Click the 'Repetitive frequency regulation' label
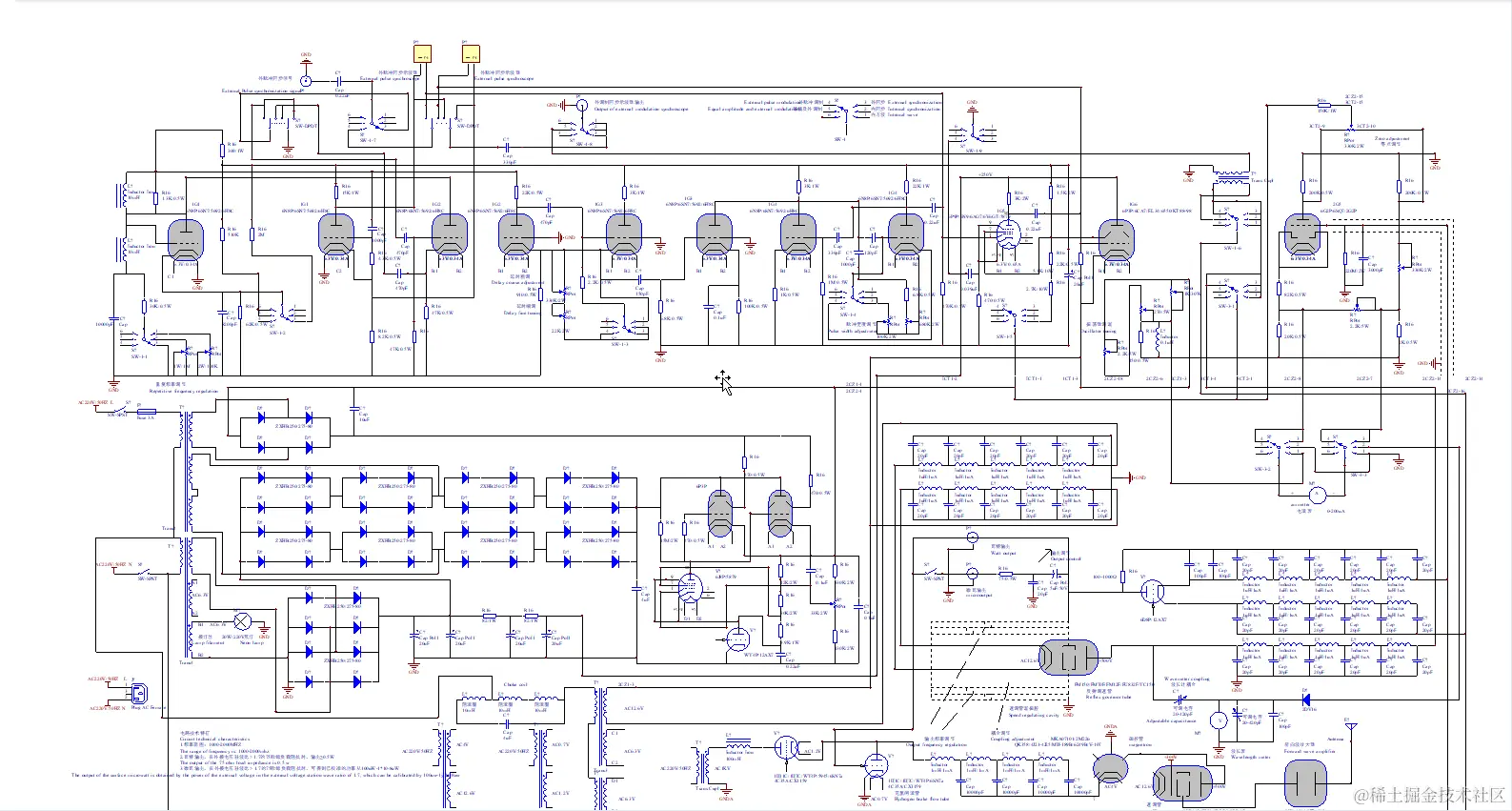Viewport: 1512px width, 811px height. pos(184,391)
